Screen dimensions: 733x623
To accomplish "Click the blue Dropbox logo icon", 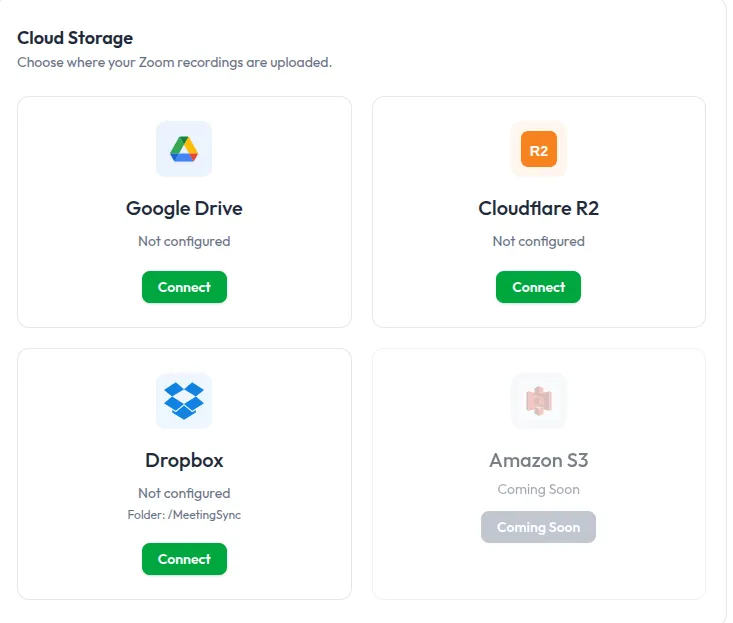I will pyautogui.click(x=184, y=401).
